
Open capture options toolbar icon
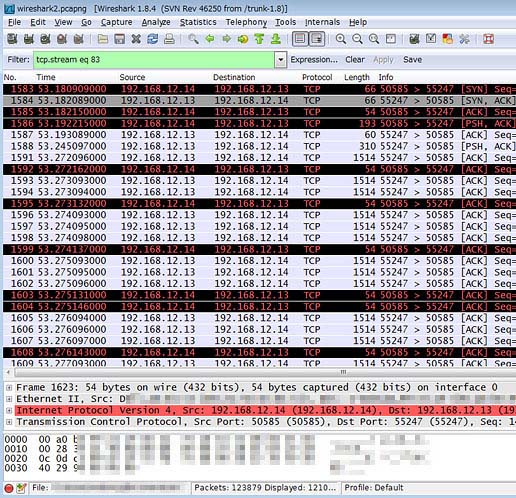pyautogui.click(x=29, y=39)
